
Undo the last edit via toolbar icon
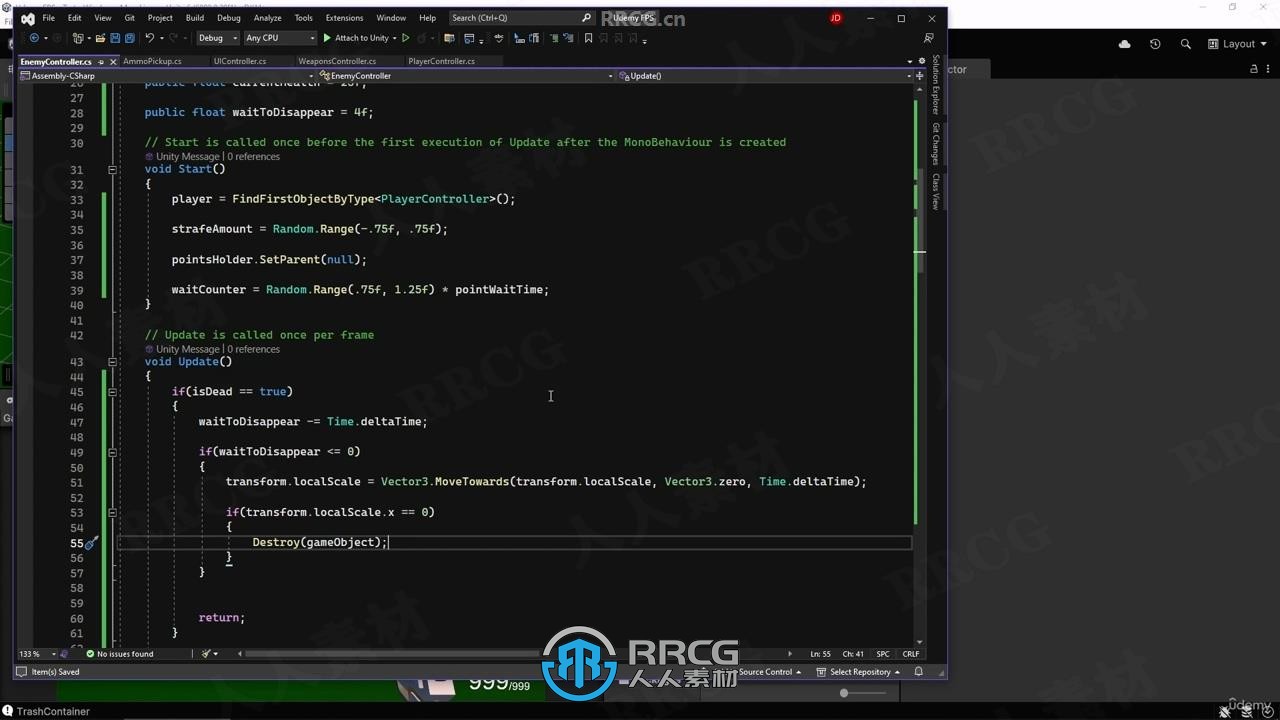tap(149, 38)
